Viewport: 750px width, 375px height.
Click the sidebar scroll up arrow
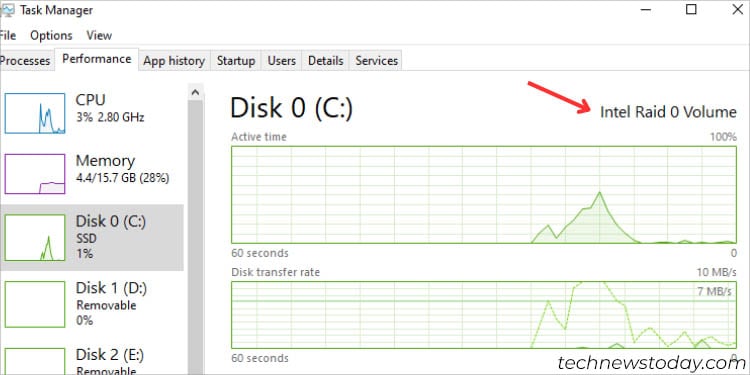(195, 92)
